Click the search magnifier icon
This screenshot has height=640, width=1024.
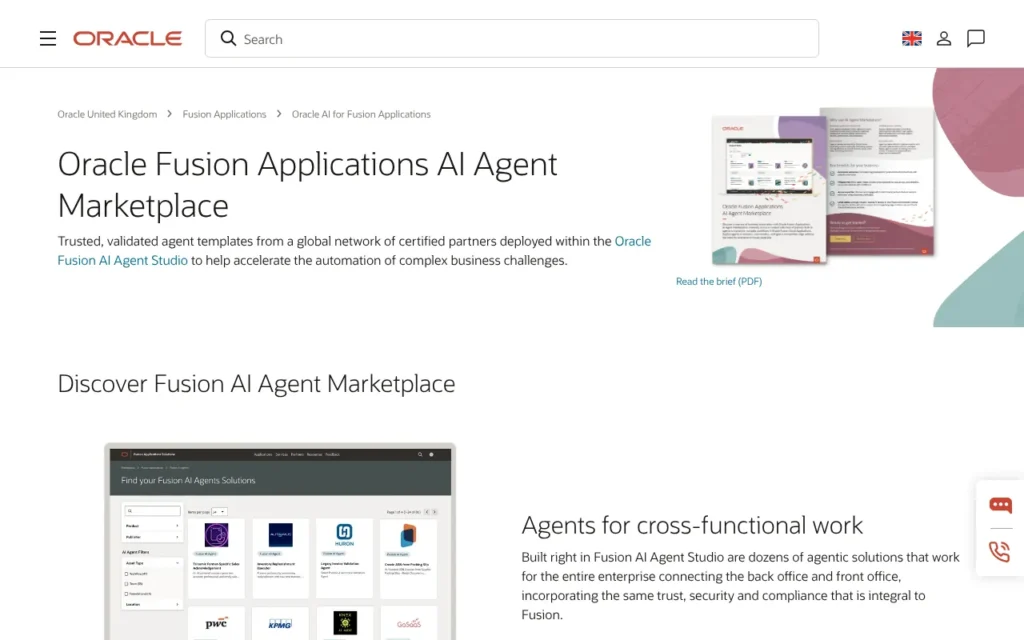point(228,39)
